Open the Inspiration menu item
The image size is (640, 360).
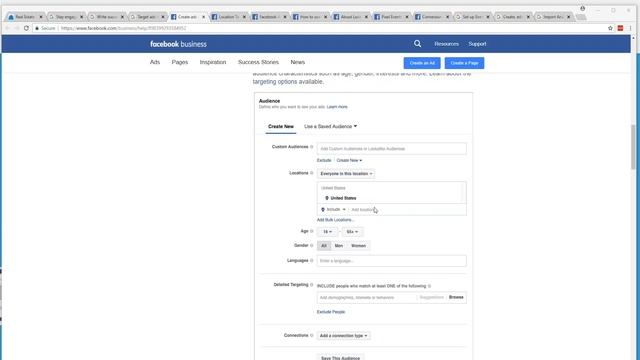click(213, 62)
